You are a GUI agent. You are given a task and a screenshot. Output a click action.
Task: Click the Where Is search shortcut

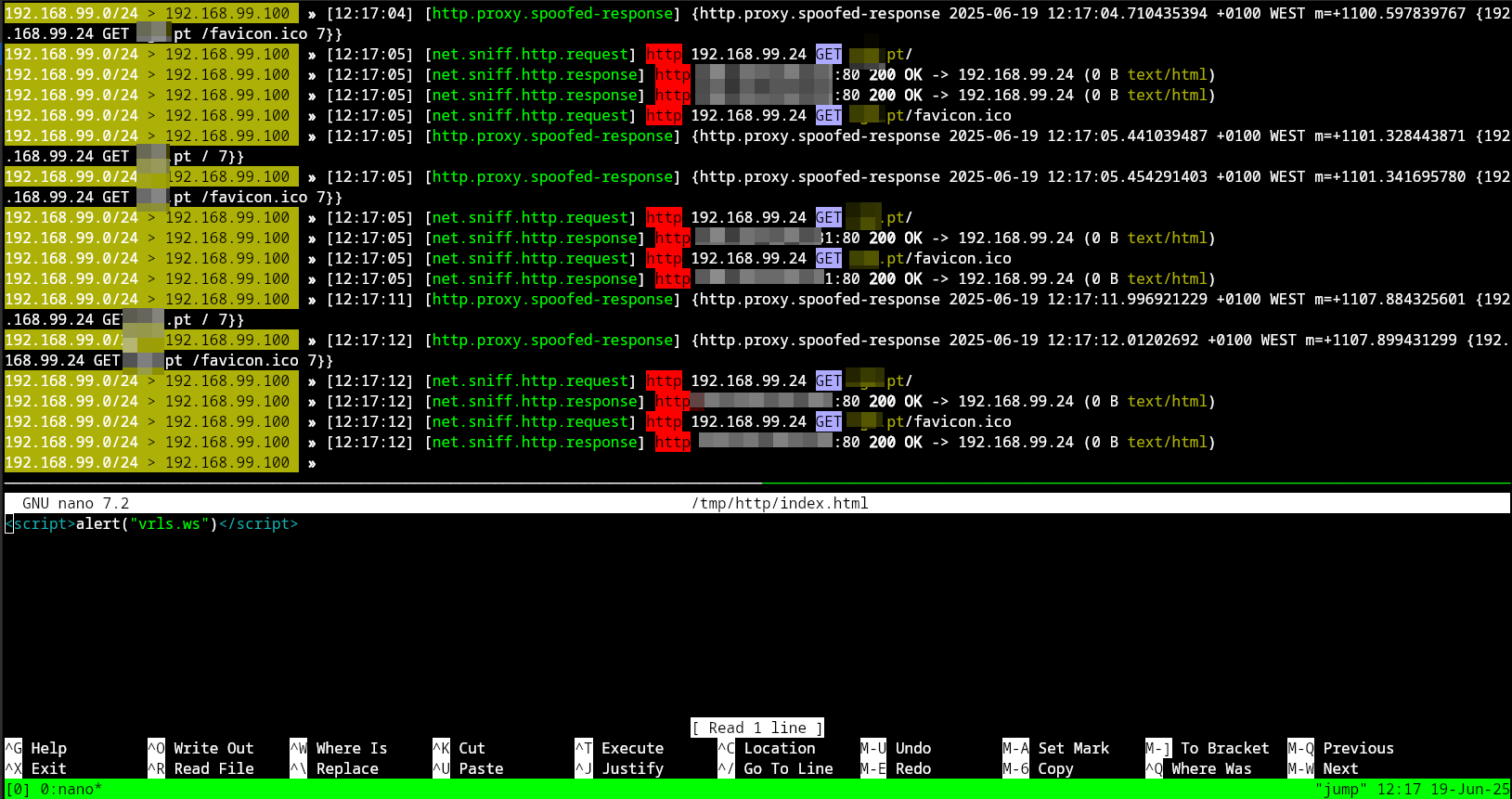(351, 748)
